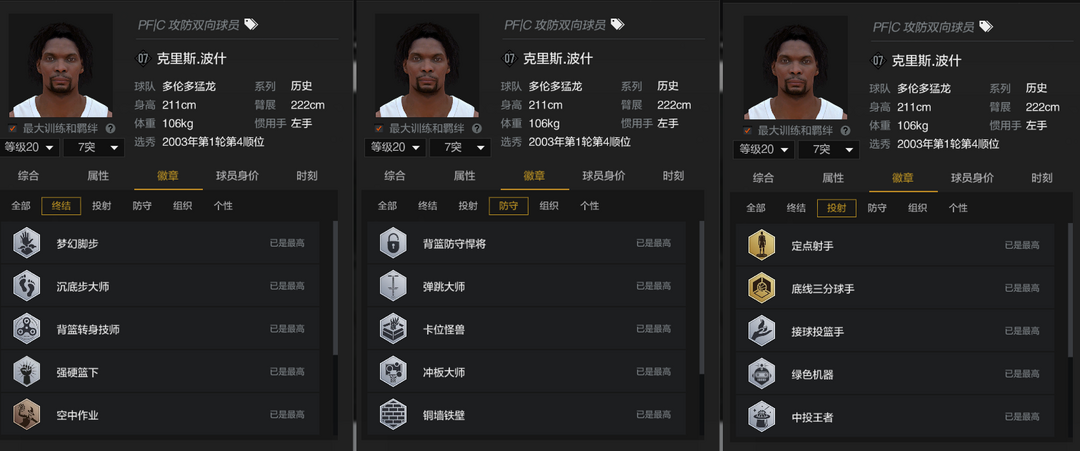Screen dimensions: 1080x451
Task: Click the 梦幻脚步 badge icon
Action: [x=27, y=243]
